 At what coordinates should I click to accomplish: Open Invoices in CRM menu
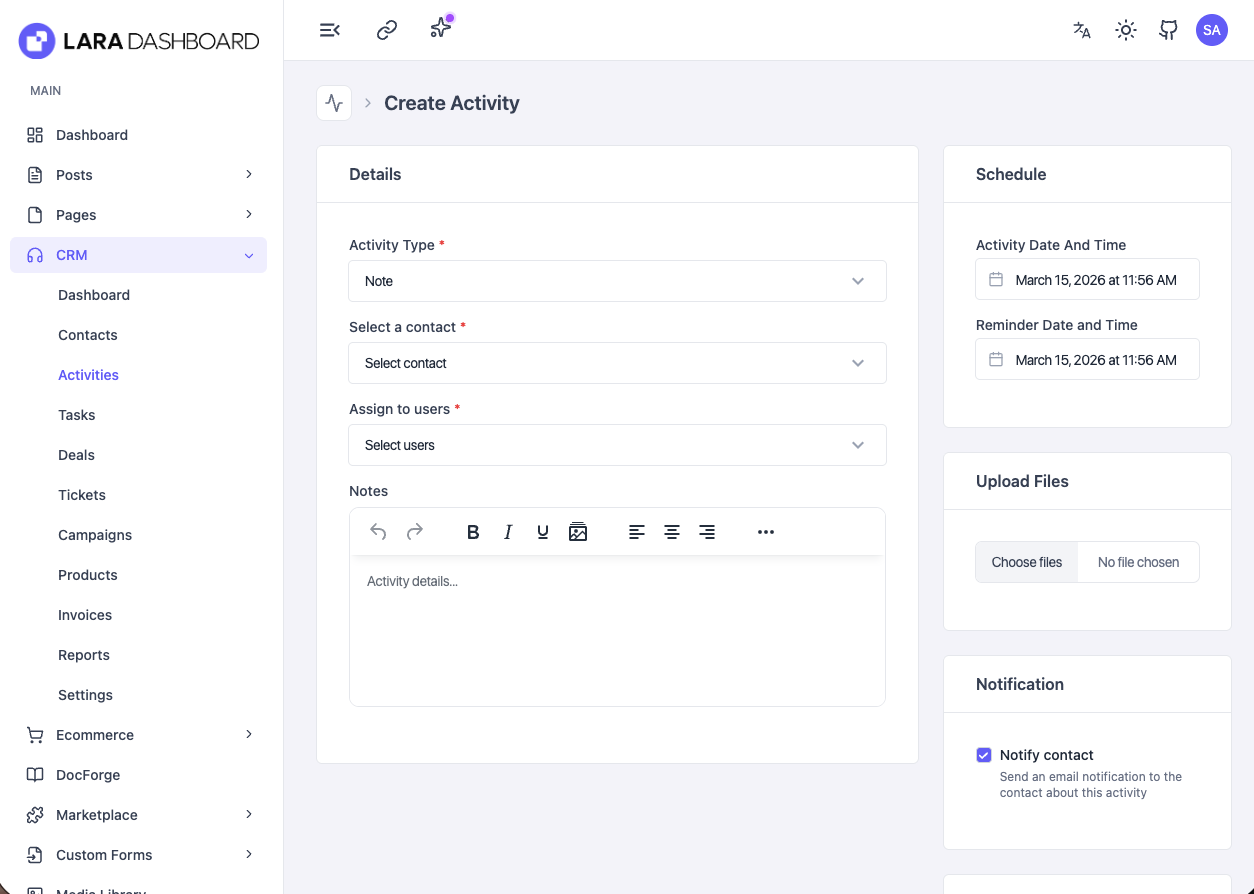[x=85, y=615]
